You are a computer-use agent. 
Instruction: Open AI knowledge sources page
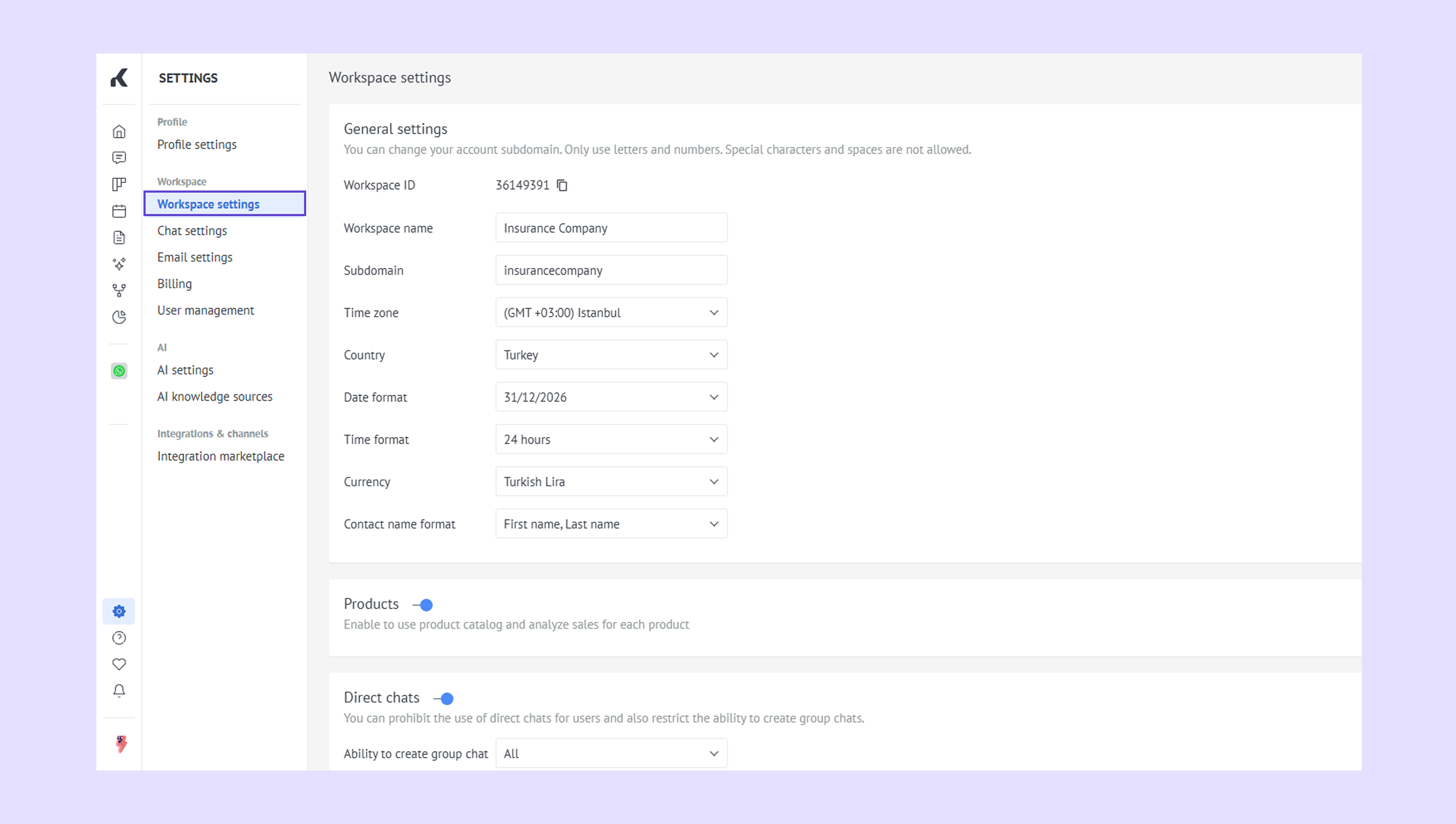[215, 396]
